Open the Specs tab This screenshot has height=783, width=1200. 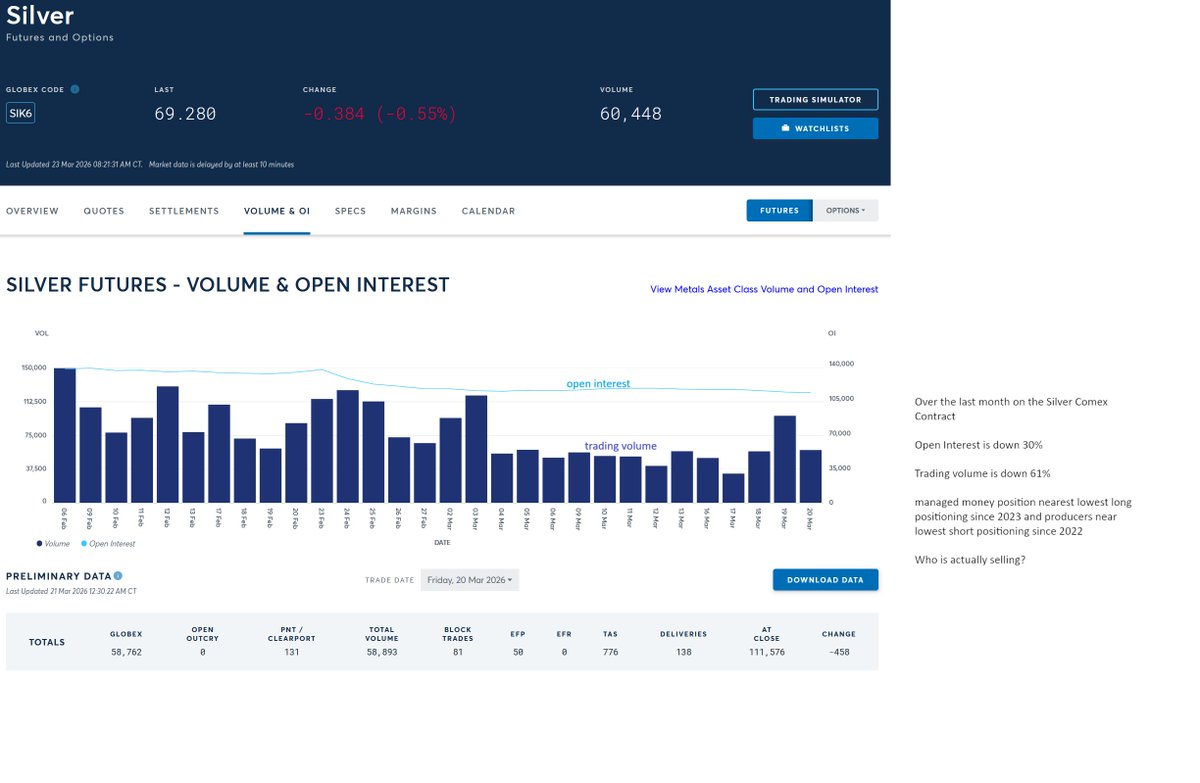point(350,211)
